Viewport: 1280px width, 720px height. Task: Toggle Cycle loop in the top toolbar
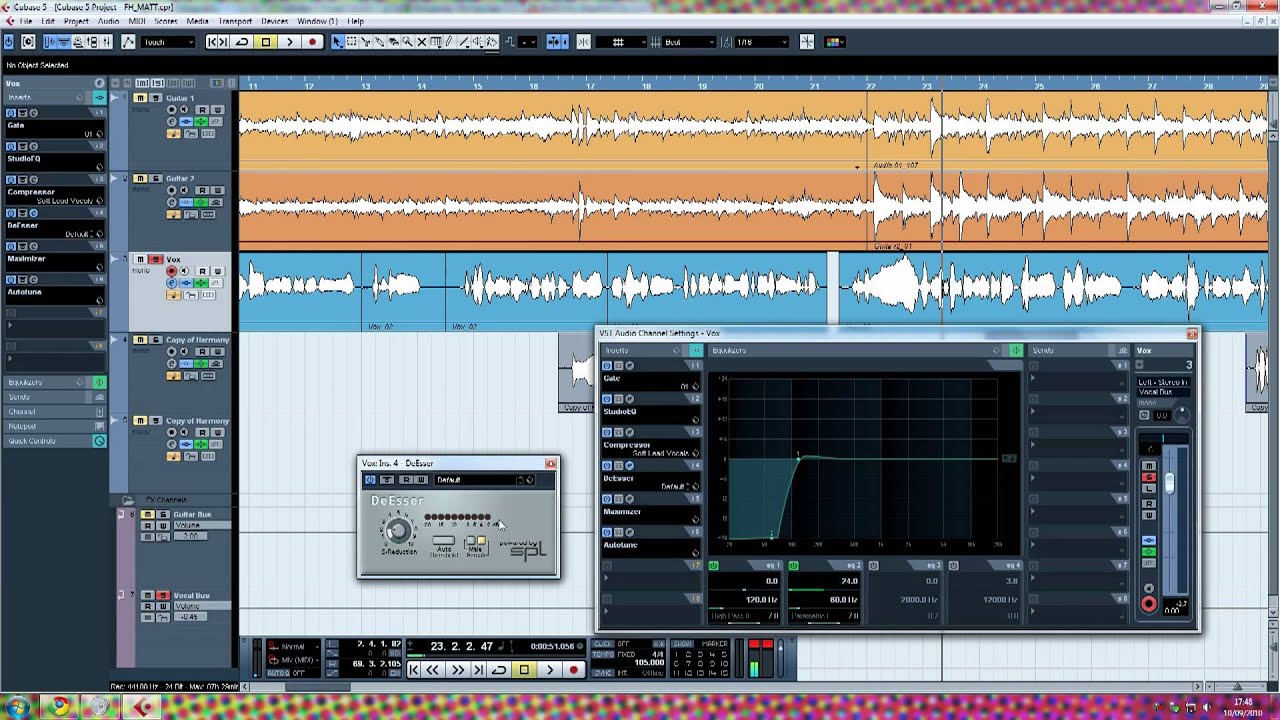tap(242, 42)
